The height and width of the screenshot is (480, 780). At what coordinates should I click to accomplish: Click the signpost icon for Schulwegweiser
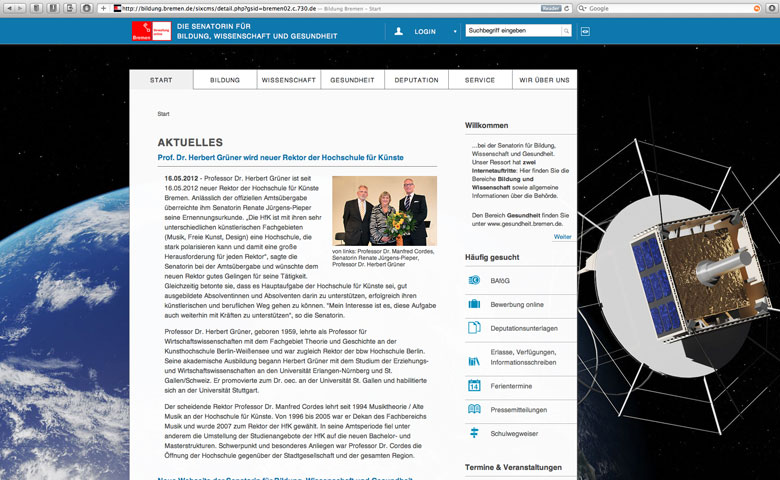[x=474, y=433]
